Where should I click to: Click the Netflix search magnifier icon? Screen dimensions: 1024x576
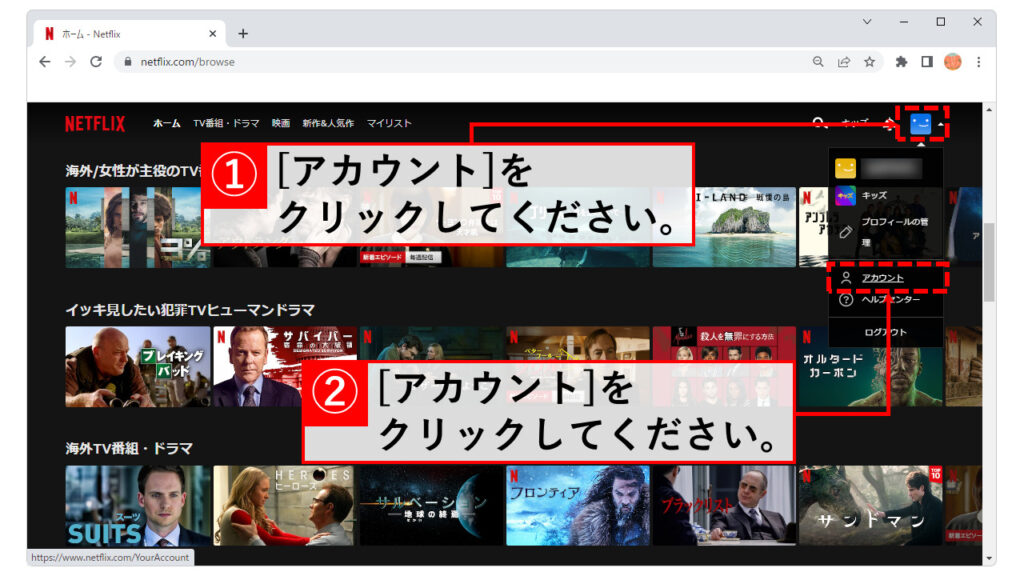pyautogui.click(x=819, y=123)
